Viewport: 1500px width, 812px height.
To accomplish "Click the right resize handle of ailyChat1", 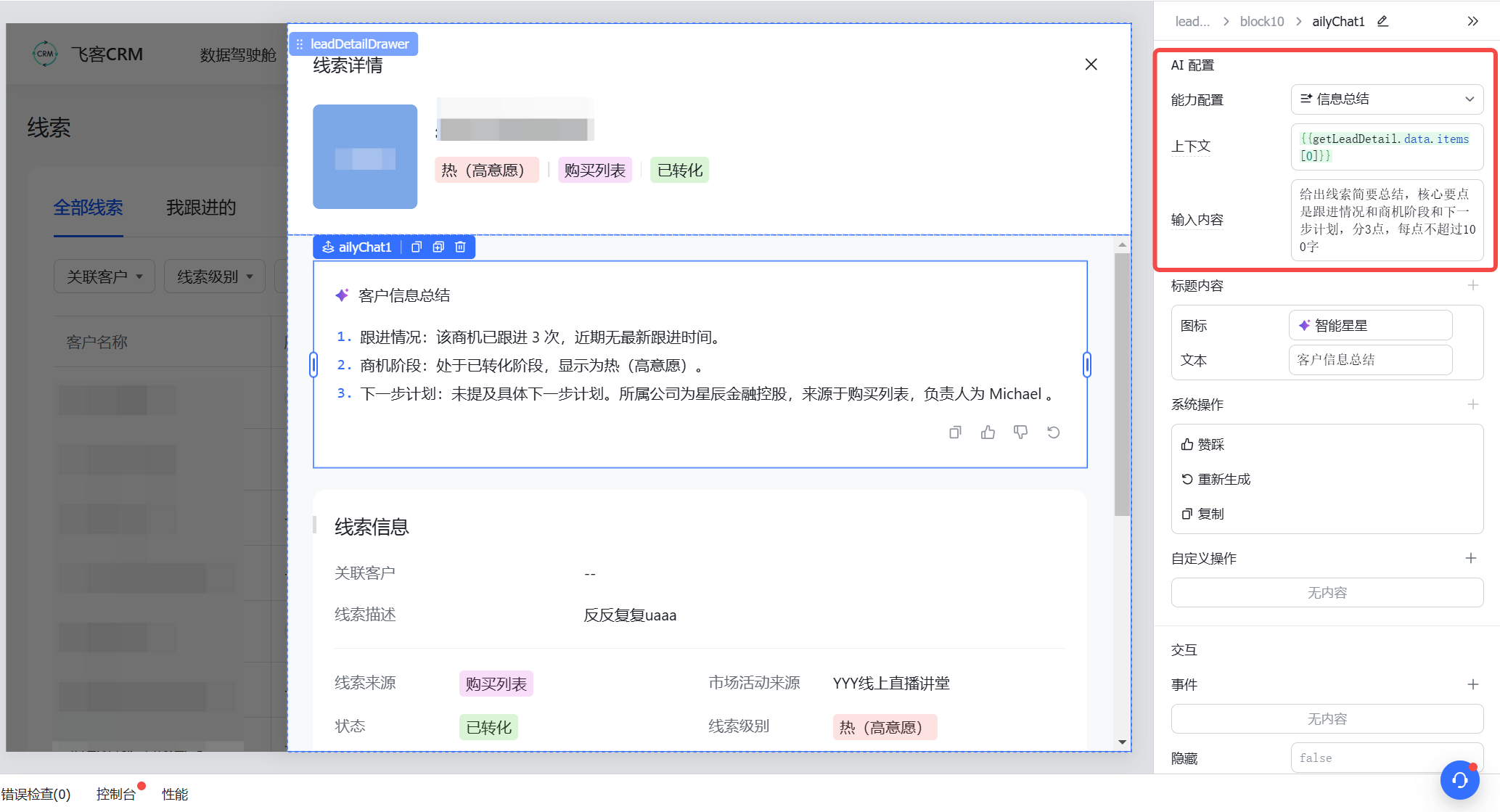I will [x=1087, y=364].
